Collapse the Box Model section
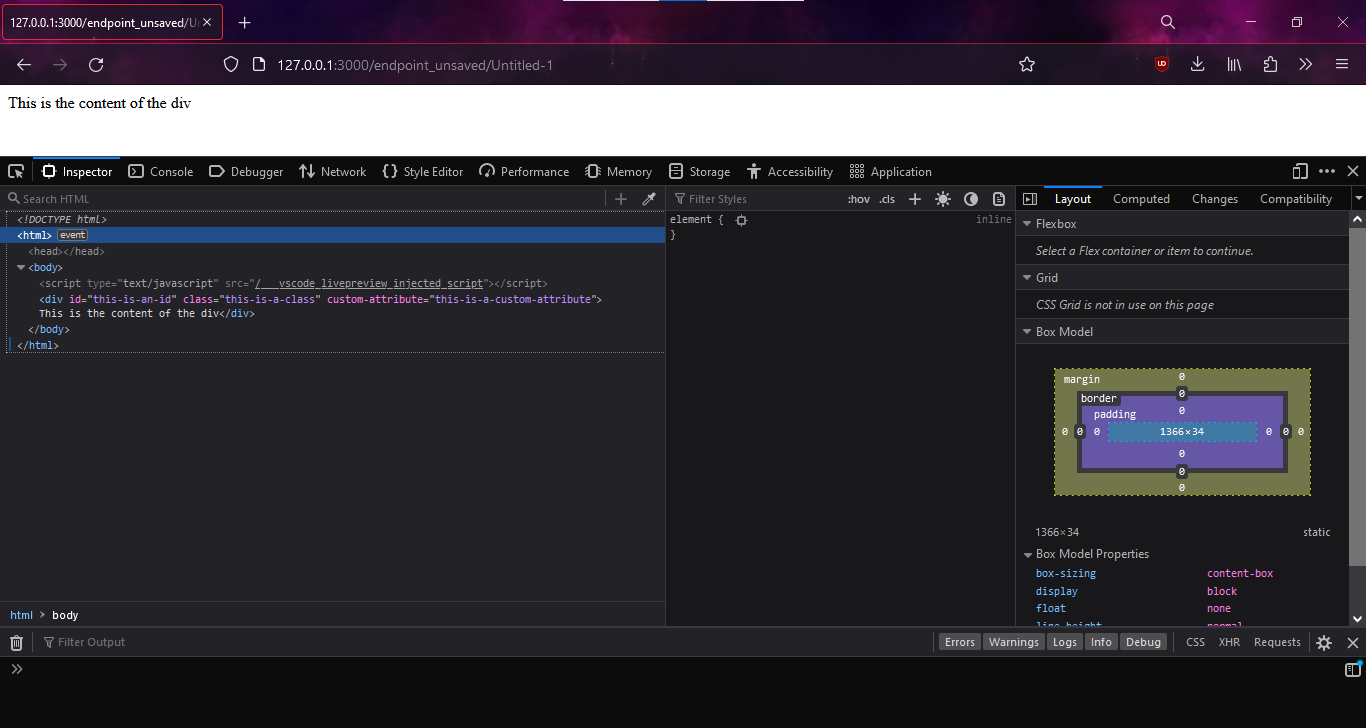The height and width of the screenshot is (728, 1366). coord(1027,332)
